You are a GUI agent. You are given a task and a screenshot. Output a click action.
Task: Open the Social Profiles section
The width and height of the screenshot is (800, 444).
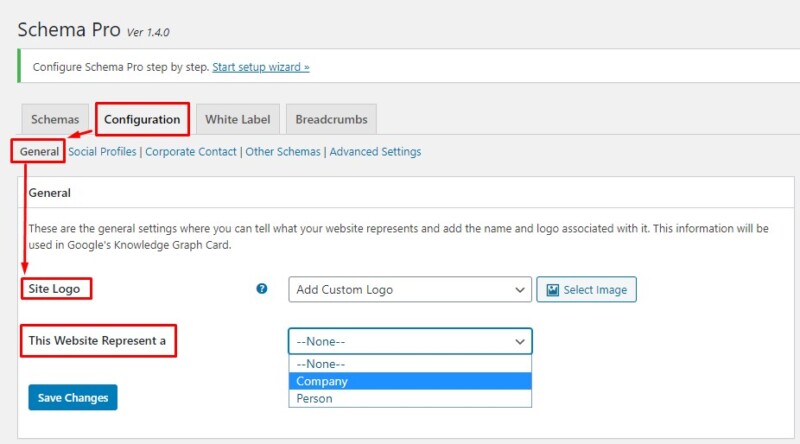(x=103, y=152)
